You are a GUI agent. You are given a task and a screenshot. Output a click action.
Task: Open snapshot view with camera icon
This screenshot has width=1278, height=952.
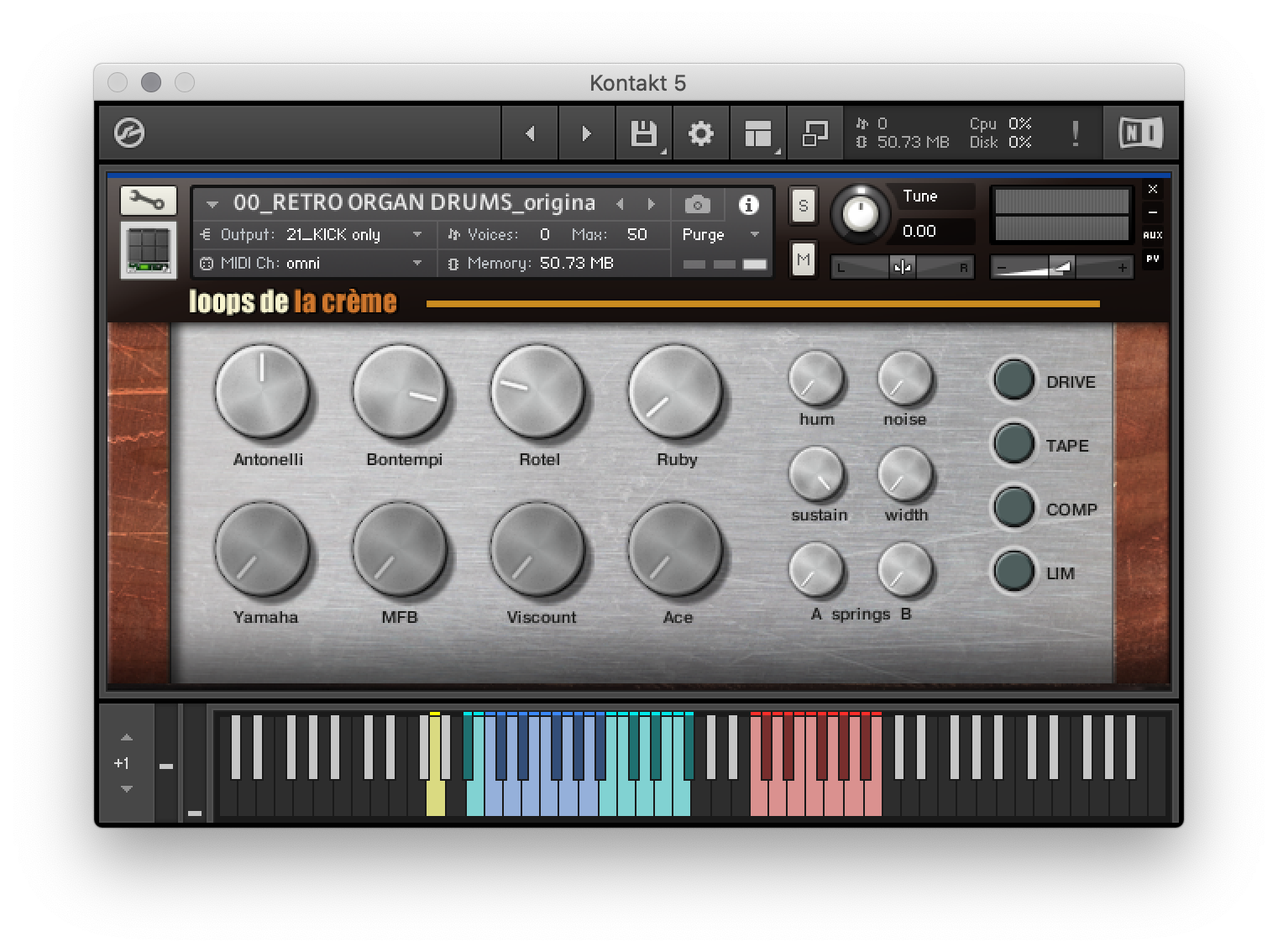point(697,204)
